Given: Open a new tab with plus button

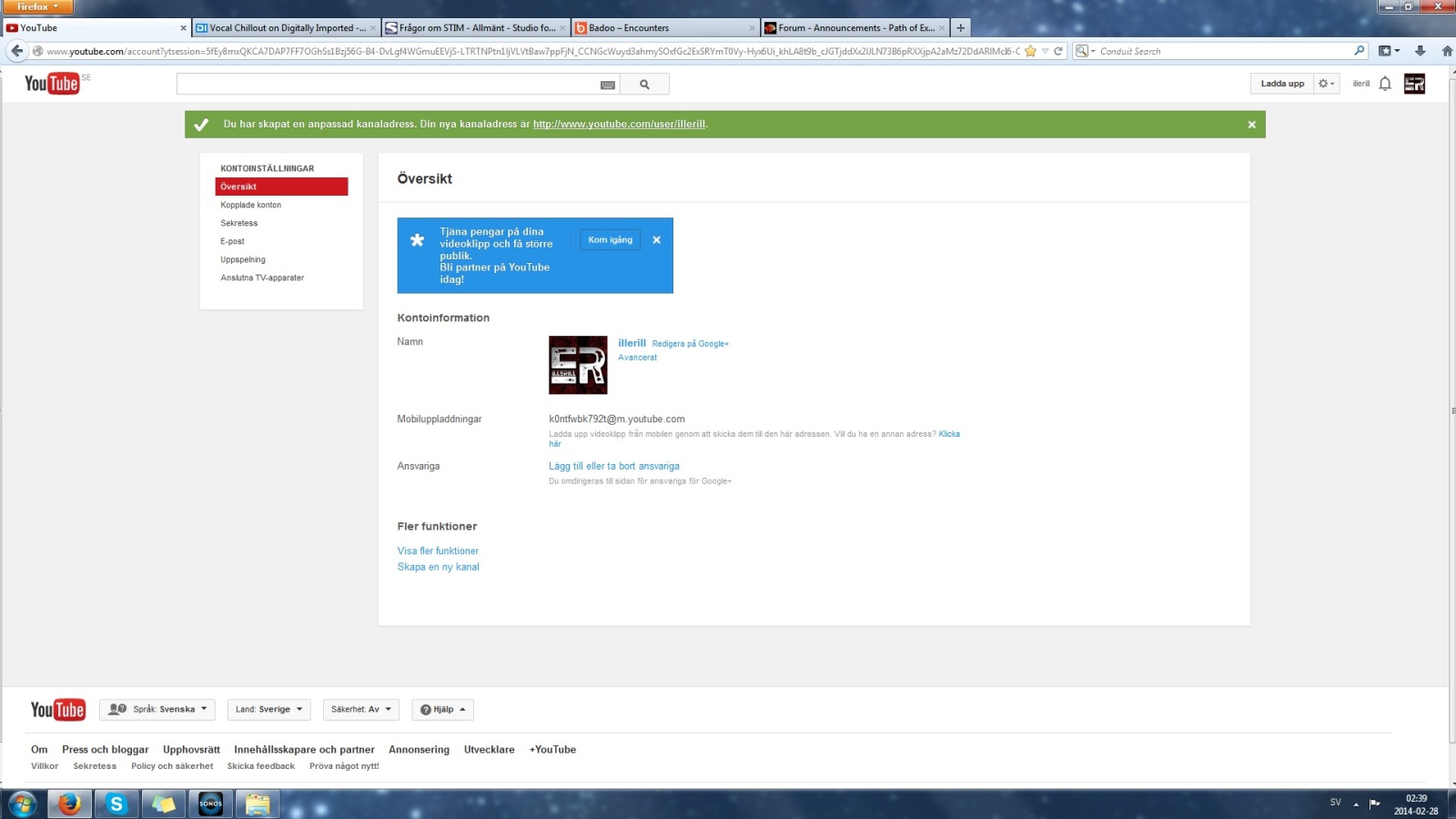Looking at the screenshot, I should [960, 28].
